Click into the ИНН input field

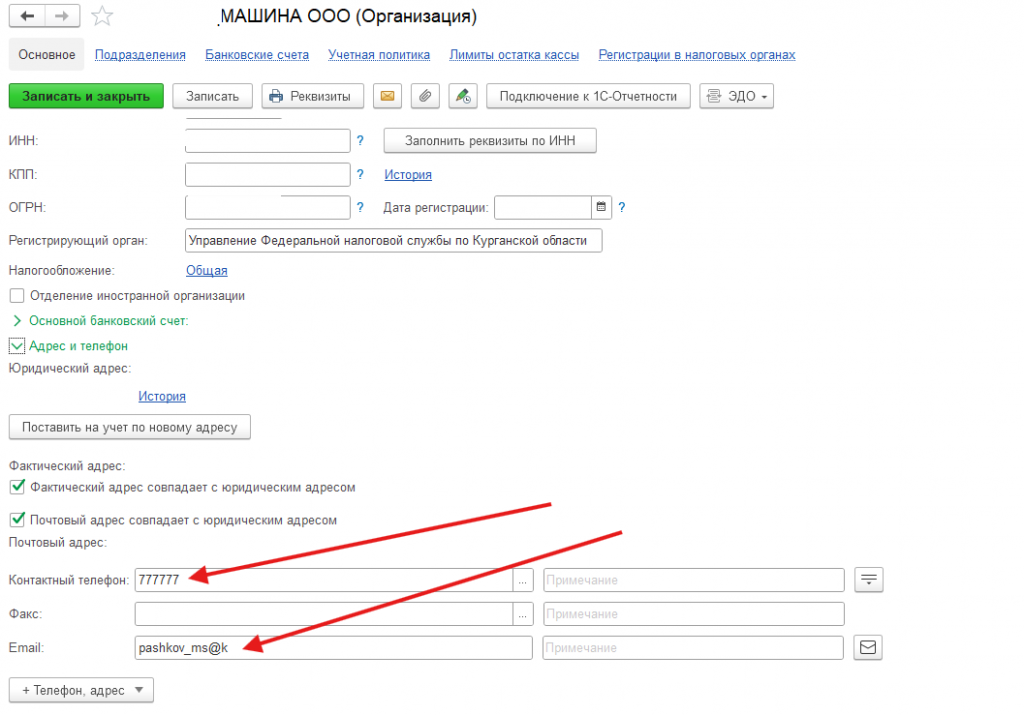pos(268,140)
